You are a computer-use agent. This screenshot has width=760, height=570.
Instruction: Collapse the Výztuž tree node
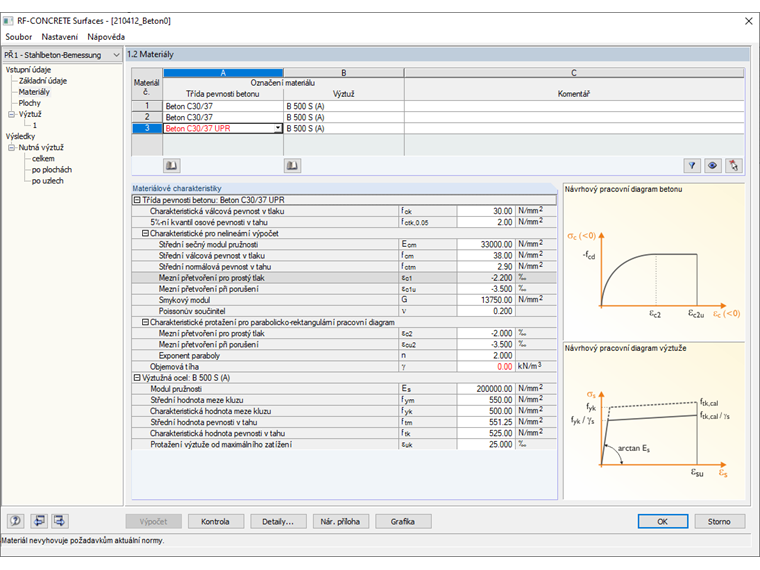point(11,114)
